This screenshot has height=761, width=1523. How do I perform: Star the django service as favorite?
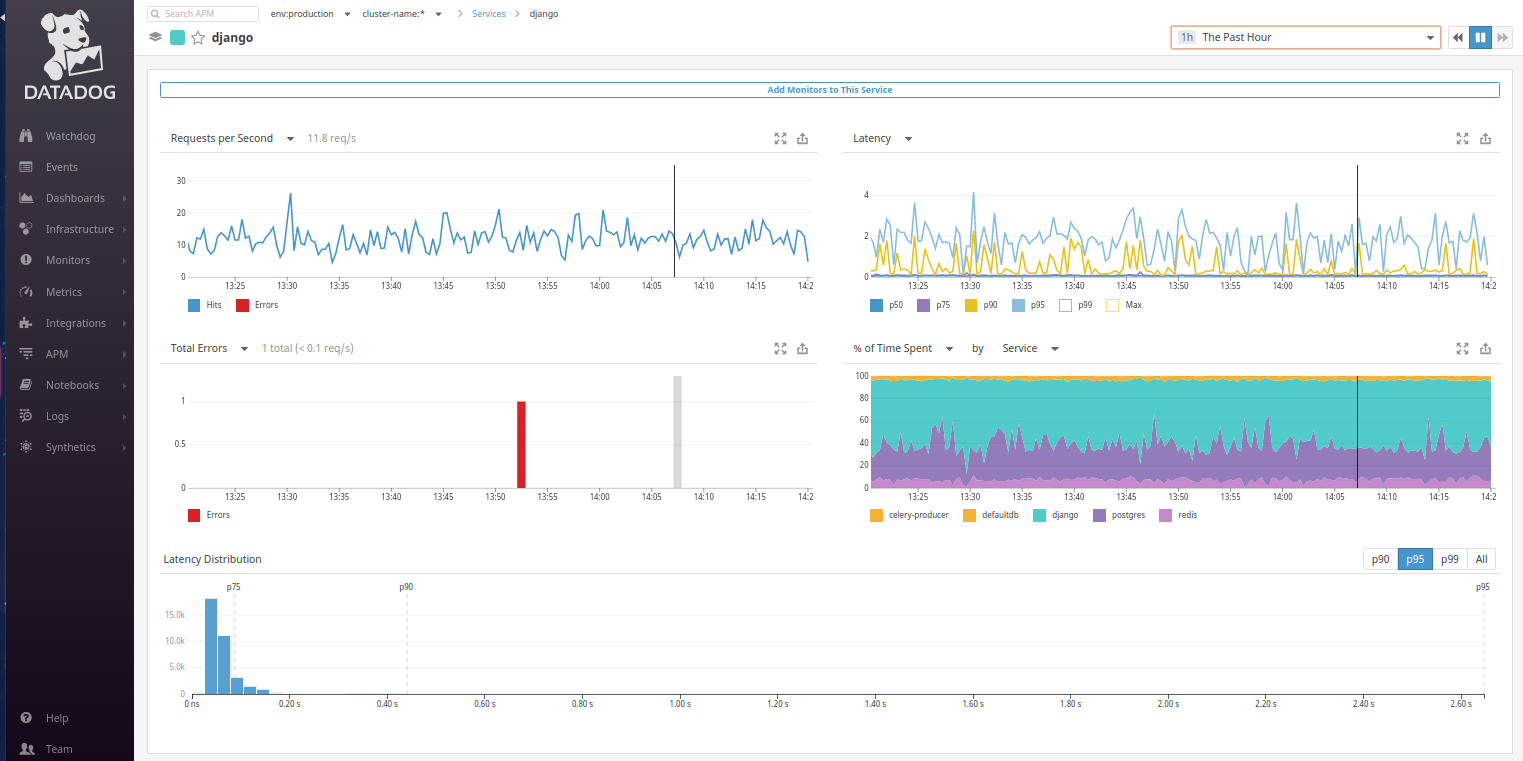point(198,37)
